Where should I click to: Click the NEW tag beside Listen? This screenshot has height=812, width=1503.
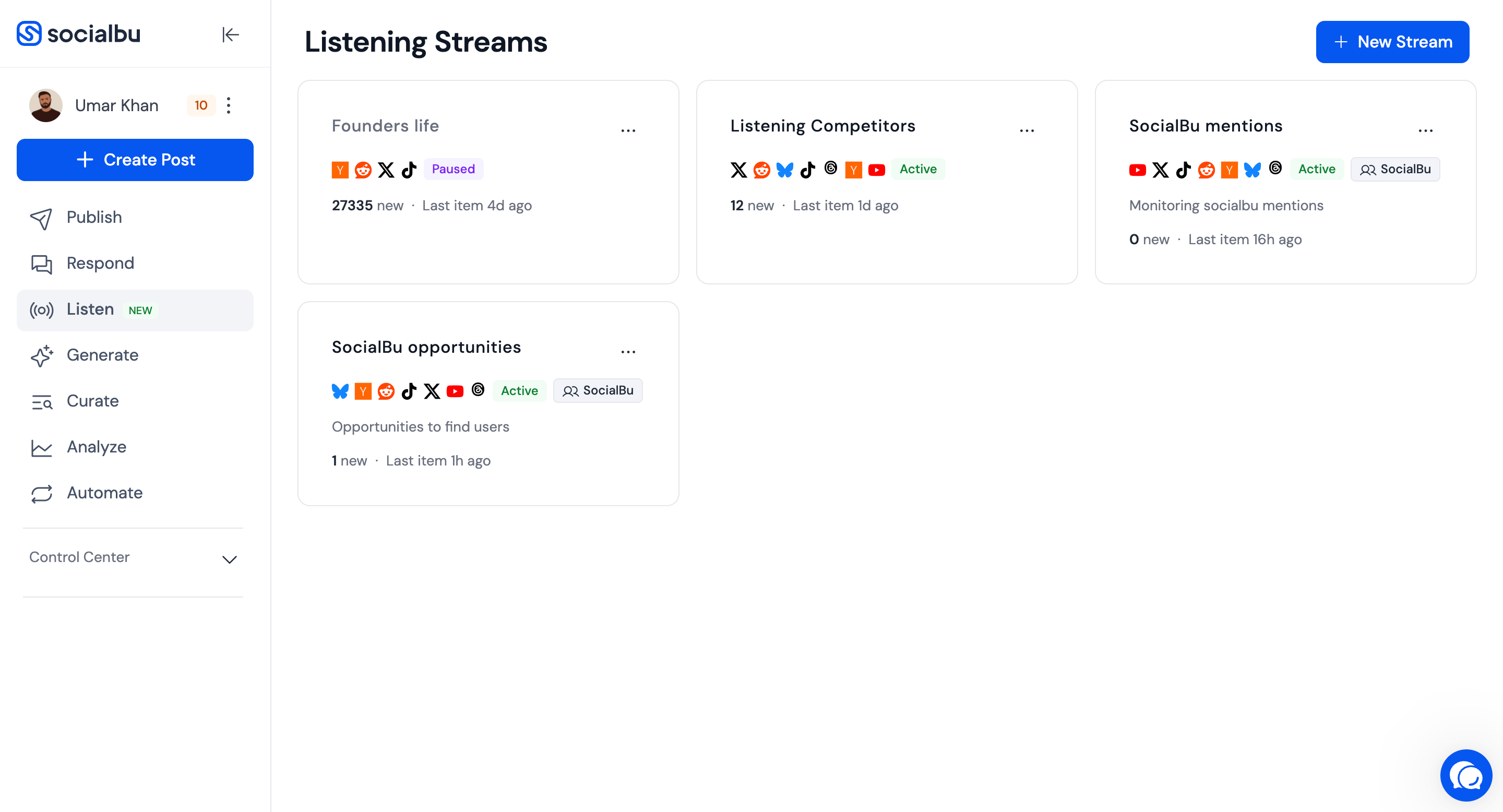click(140, 311)
